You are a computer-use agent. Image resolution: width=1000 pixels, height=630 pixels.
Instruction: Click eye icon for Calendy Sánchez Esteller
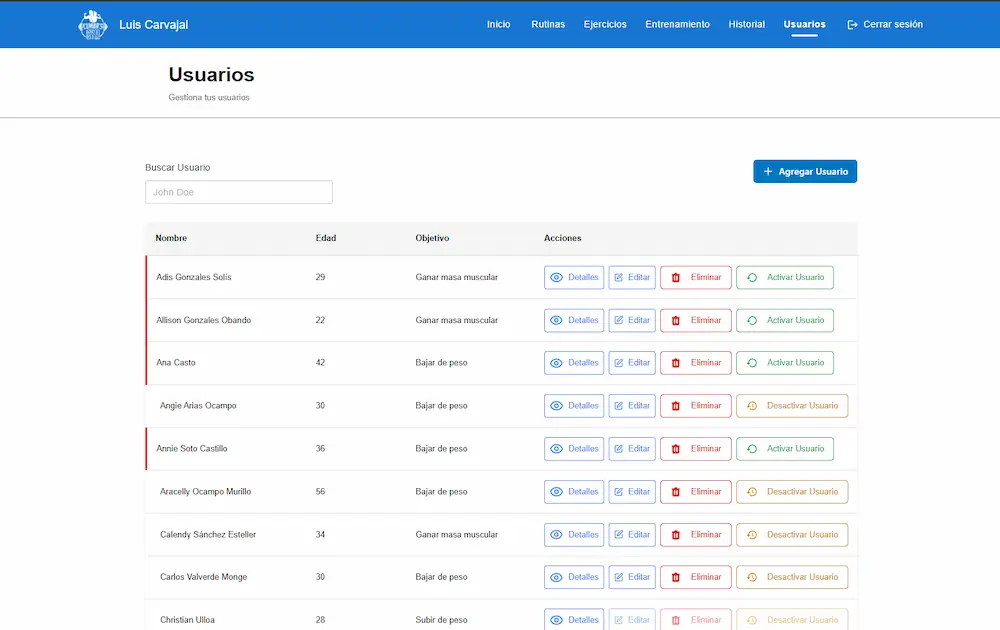point(556,534)
